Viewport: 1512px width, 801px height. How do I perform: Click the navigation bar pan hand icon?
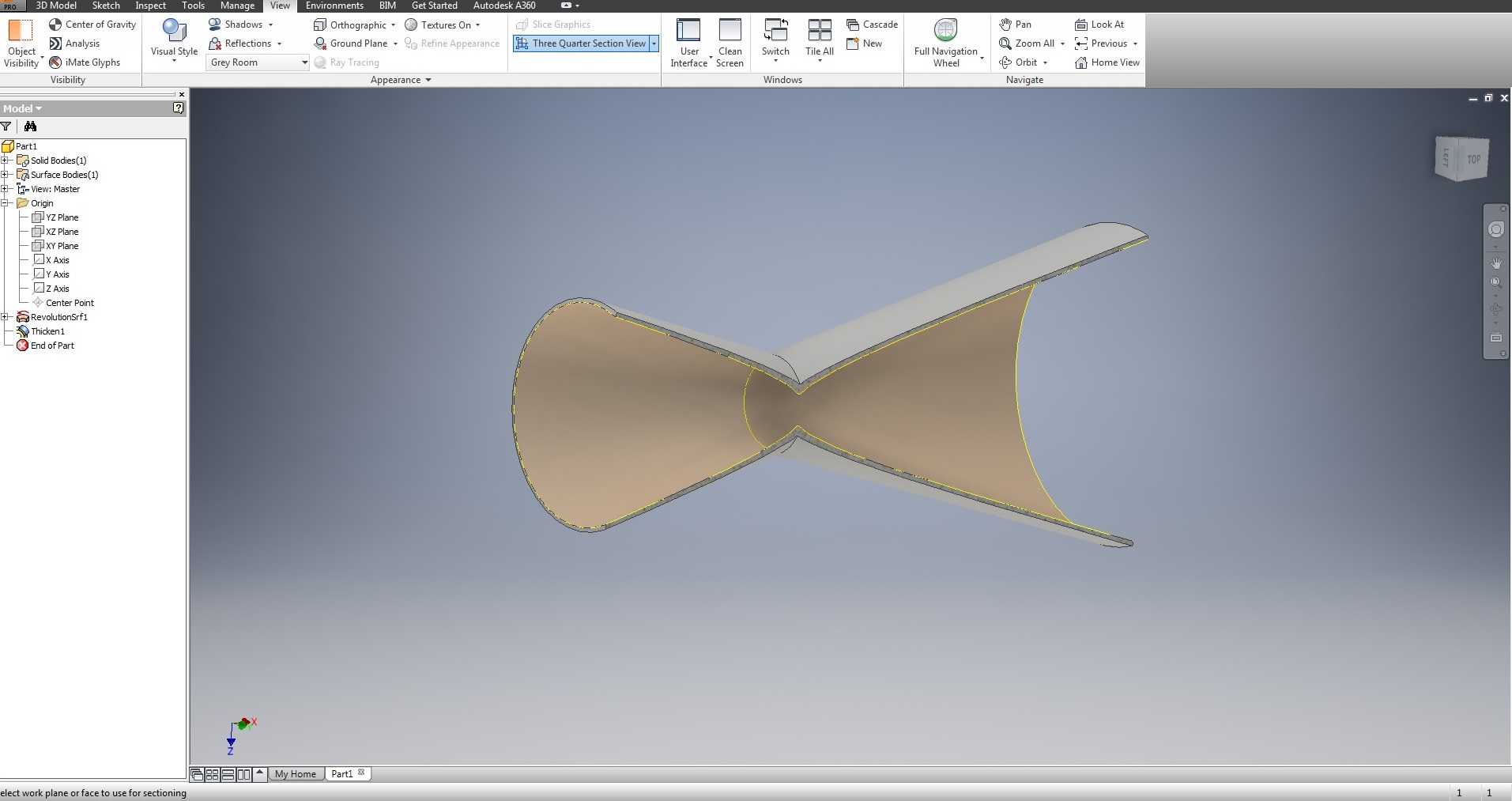tap(1496, 263)
